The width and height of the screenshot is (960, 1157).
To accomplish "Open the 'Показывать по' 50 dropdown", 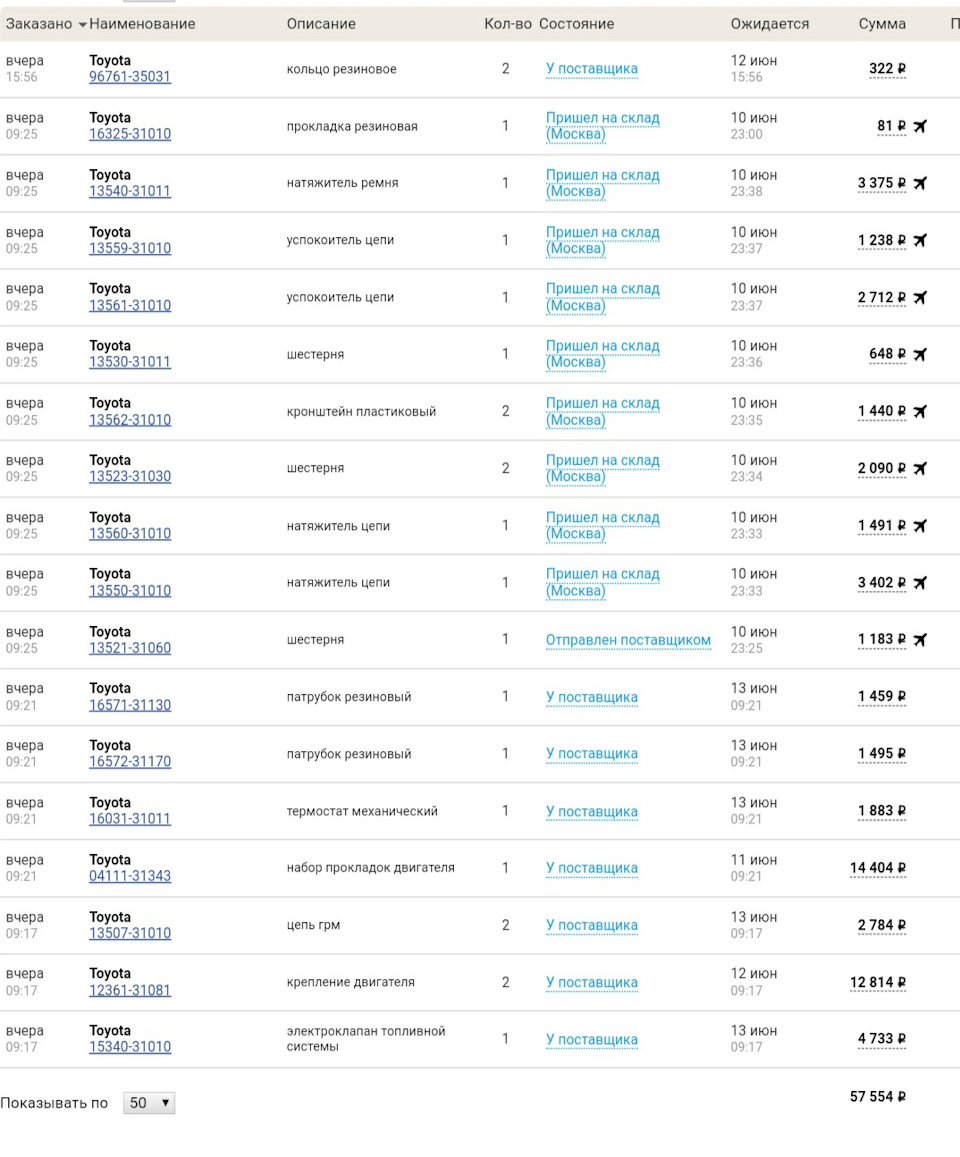I will 149,1103.
